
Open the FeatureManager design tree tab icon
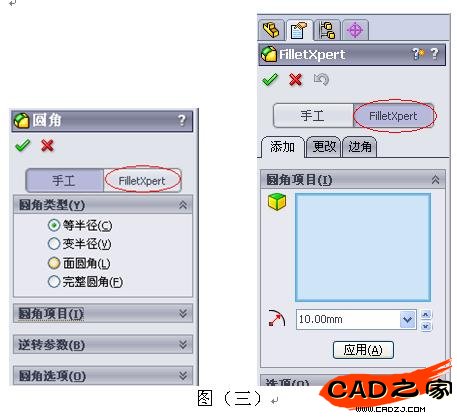[271, 30]
